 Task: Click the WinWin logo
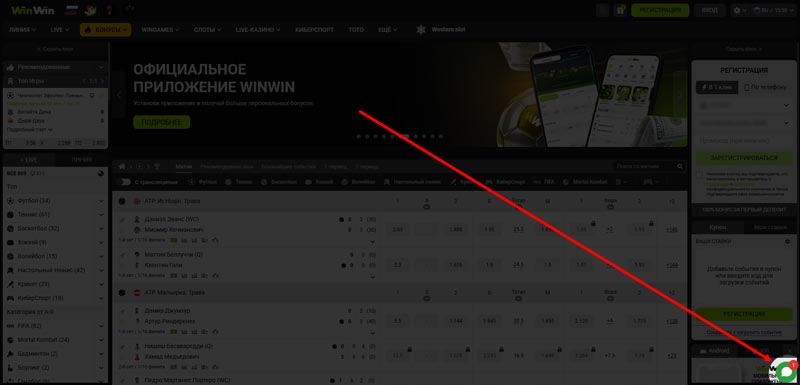pyautogui.click(x=33, y=10)
